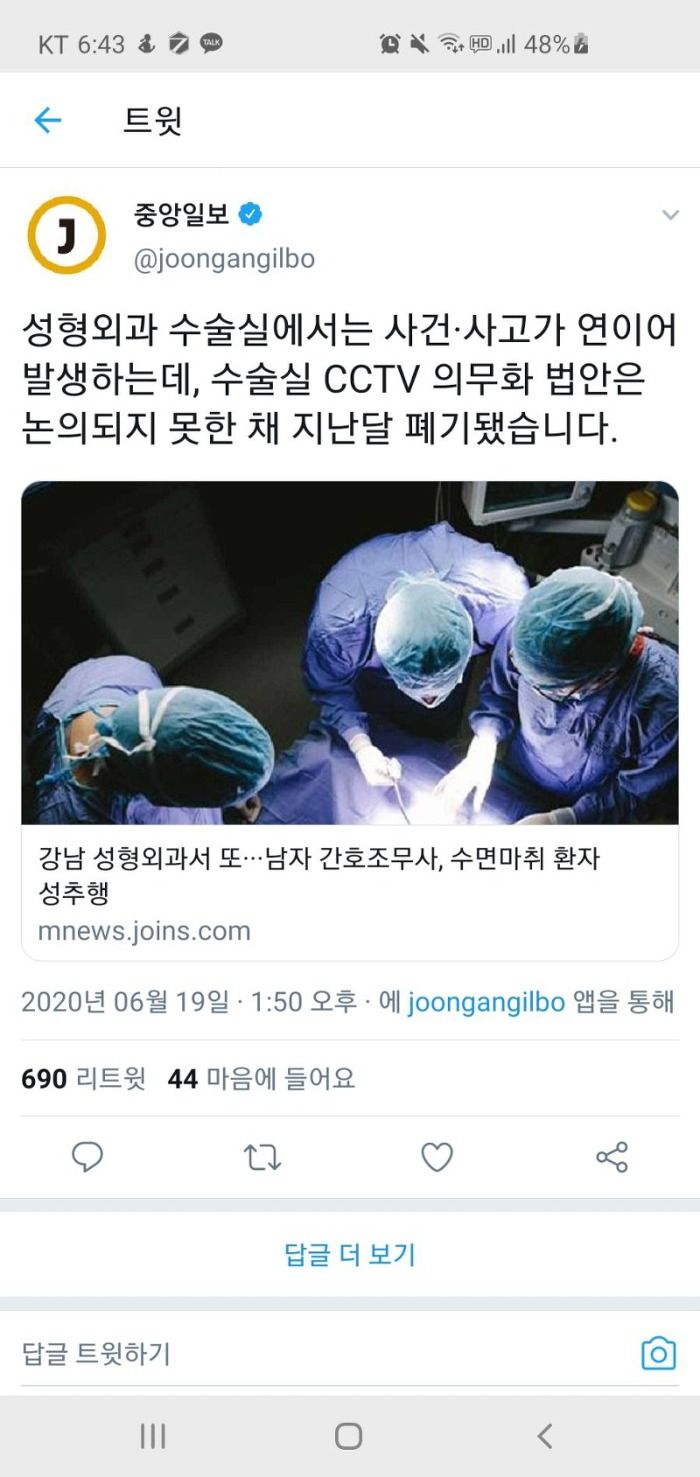Tap the back arrow beside 트윗
Screen dimensions: 700x1477
47,121
